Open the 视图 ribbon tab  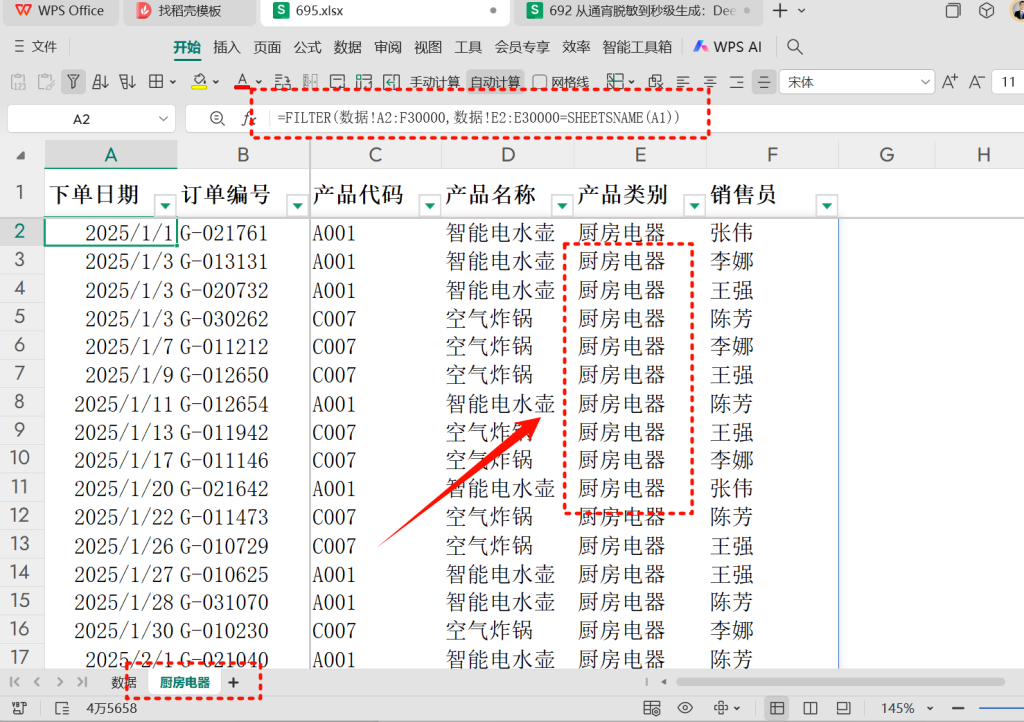click(428, 47)
